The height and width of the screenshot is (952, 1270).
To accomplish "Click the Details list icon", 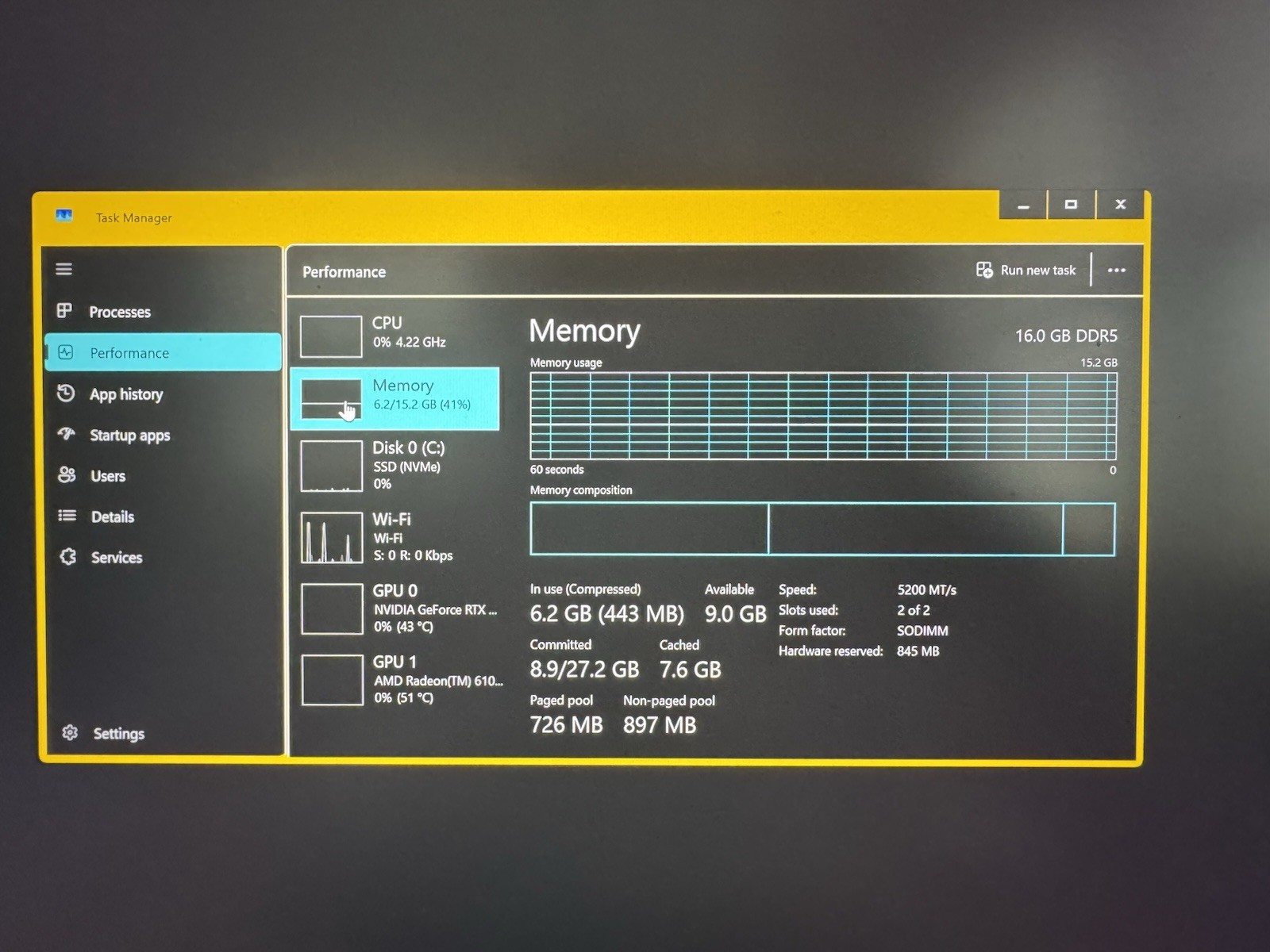I will pyautogui.click(x=67, y=516).
